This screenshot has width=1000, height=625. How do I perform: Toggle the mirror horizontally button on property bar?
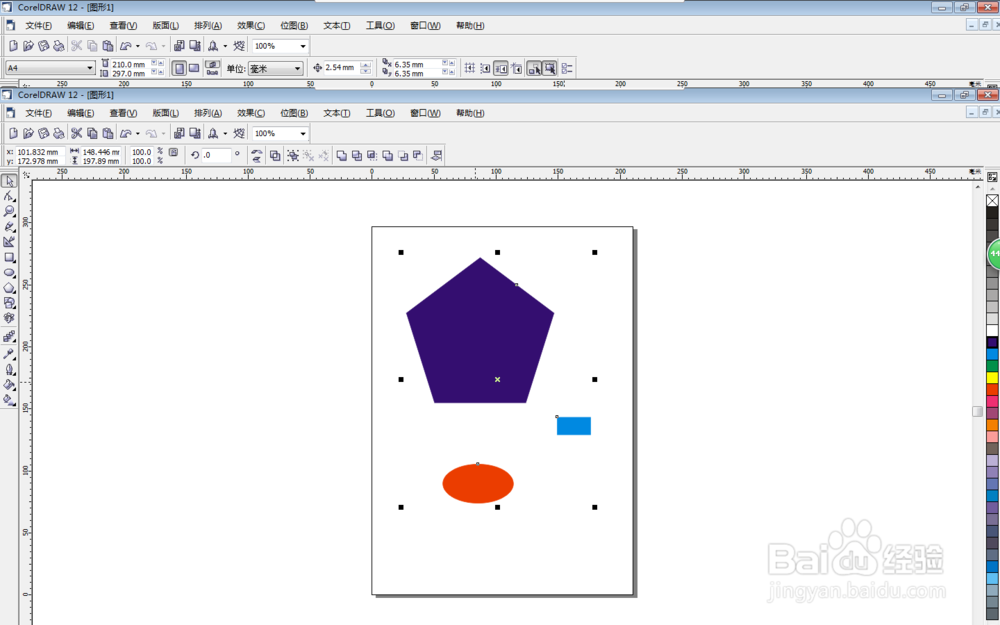[x=255, y=154]
